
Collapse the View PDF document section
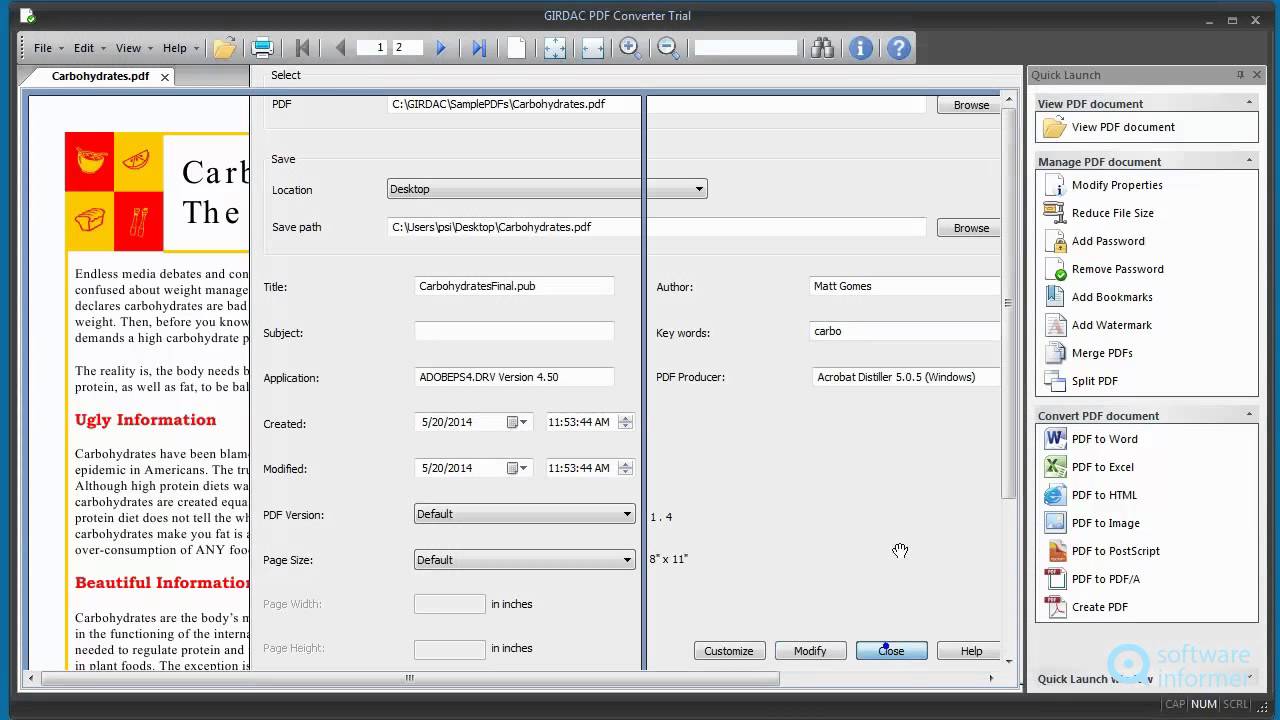tap(1249, 103)
